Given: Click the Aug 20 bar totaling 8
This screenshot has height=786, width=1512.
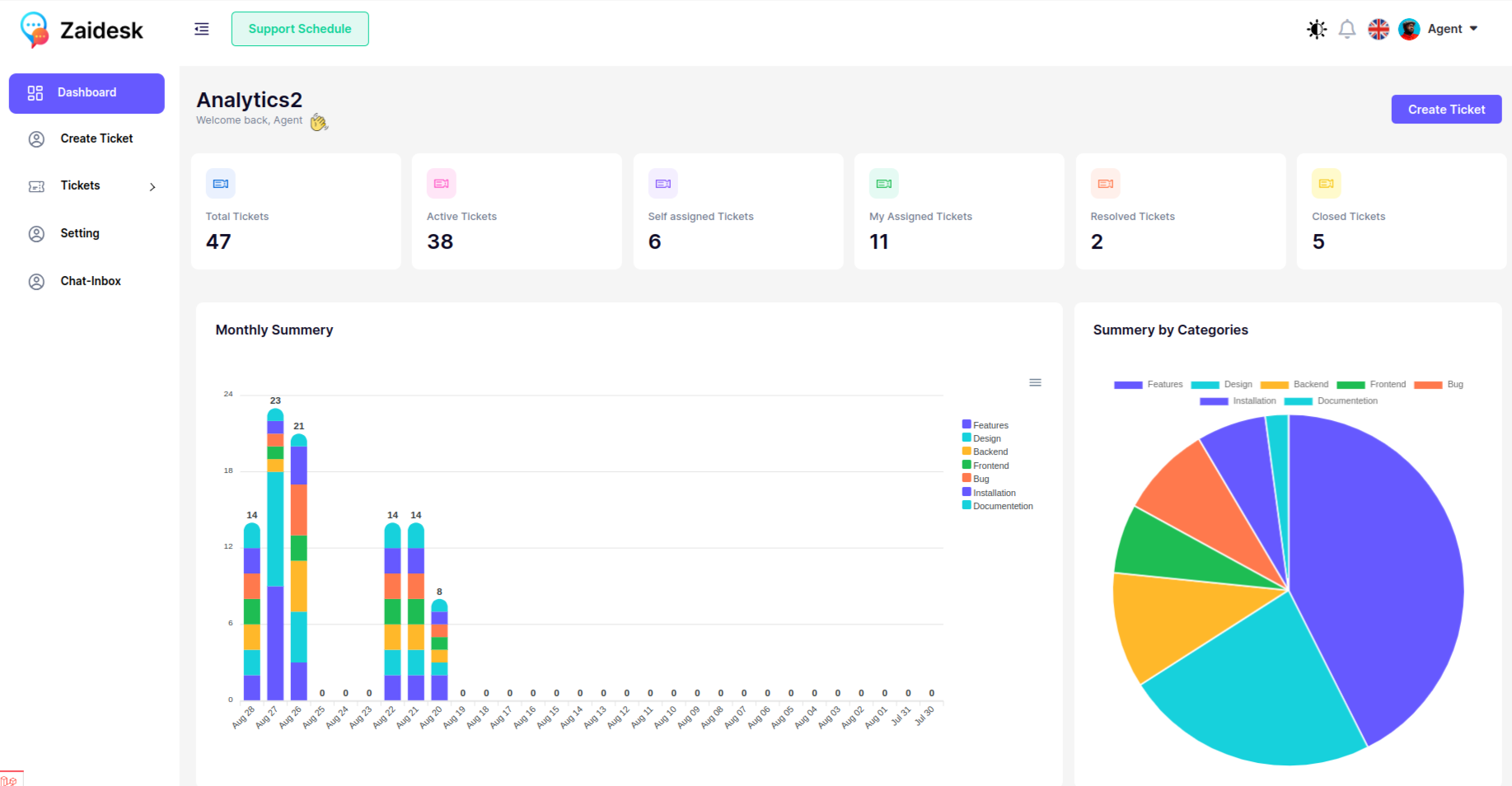Looking at the screenshot, I should pyautogui.click(x=440, y=649).
